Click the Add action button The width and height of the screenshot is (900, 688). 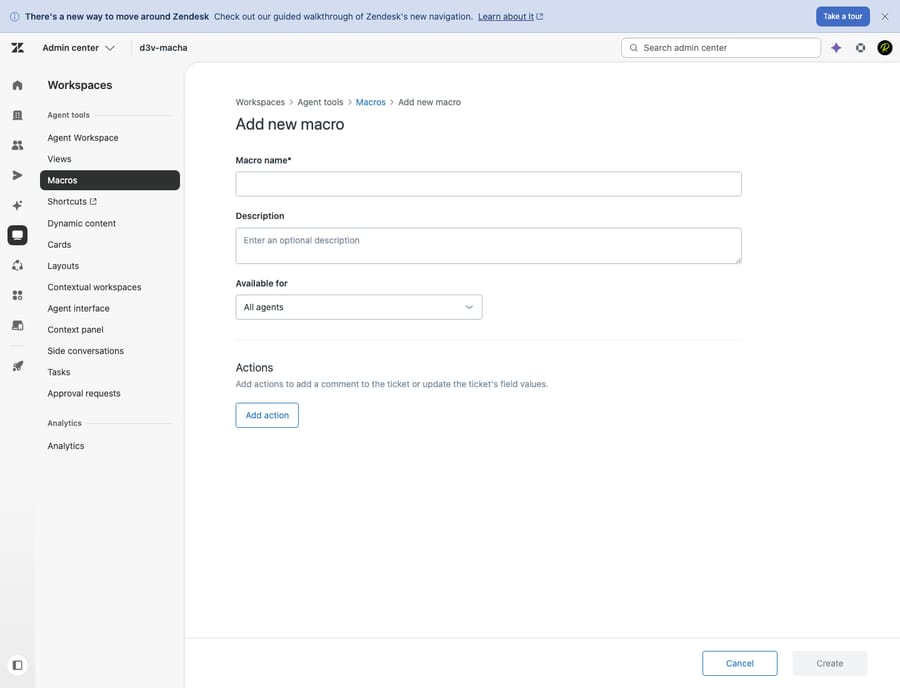267,415
